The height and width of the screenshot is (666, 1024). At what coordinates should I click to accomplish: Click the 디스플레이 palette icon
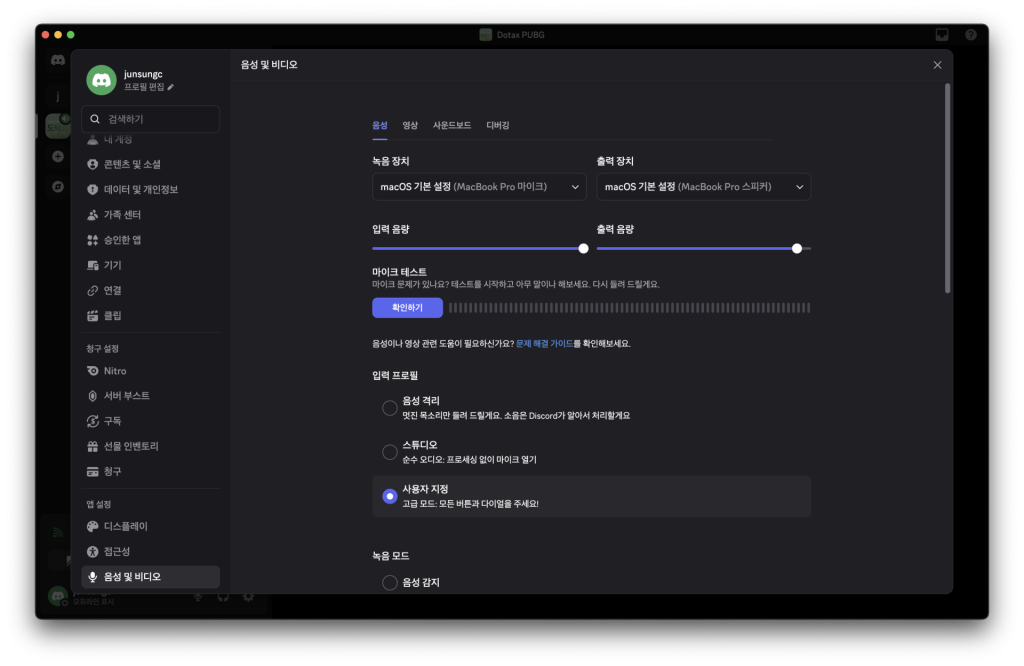click(x=93, y=526)
